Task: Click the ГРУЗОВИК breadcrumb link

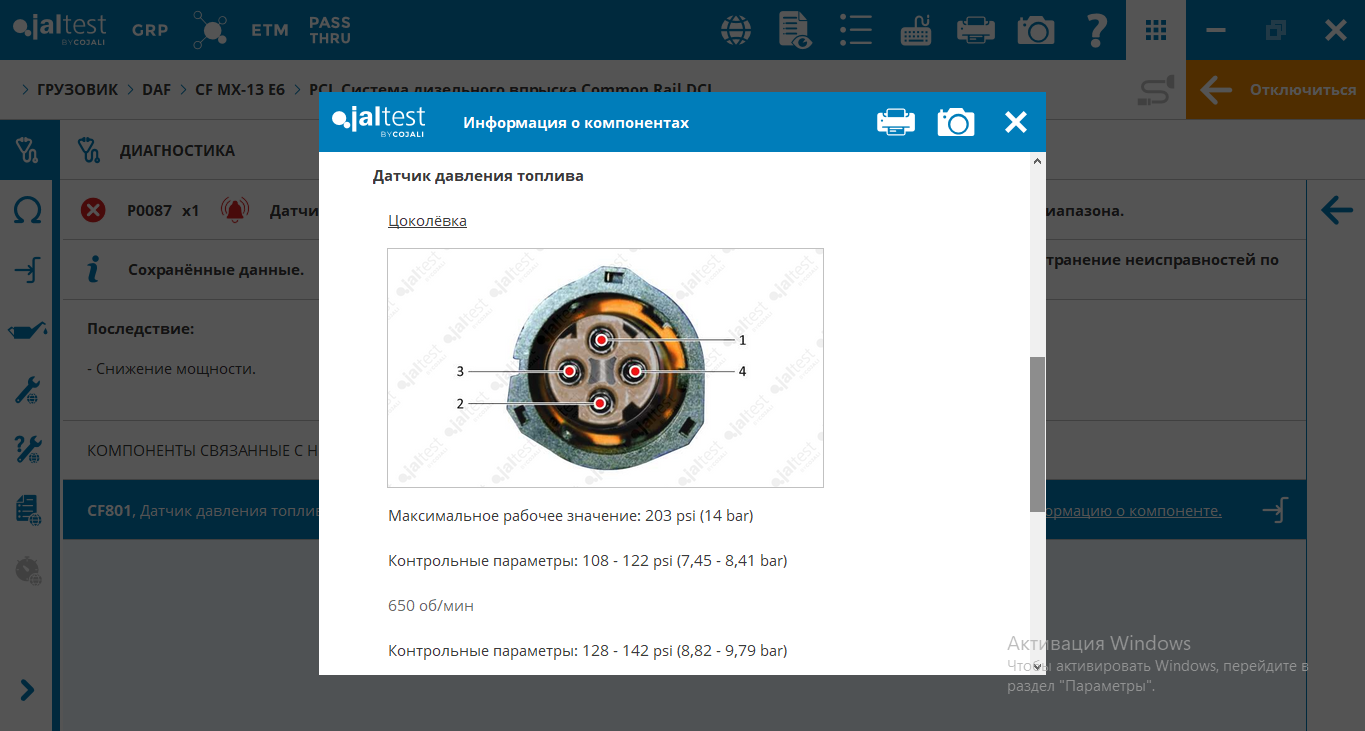Action: pos(77,90)
